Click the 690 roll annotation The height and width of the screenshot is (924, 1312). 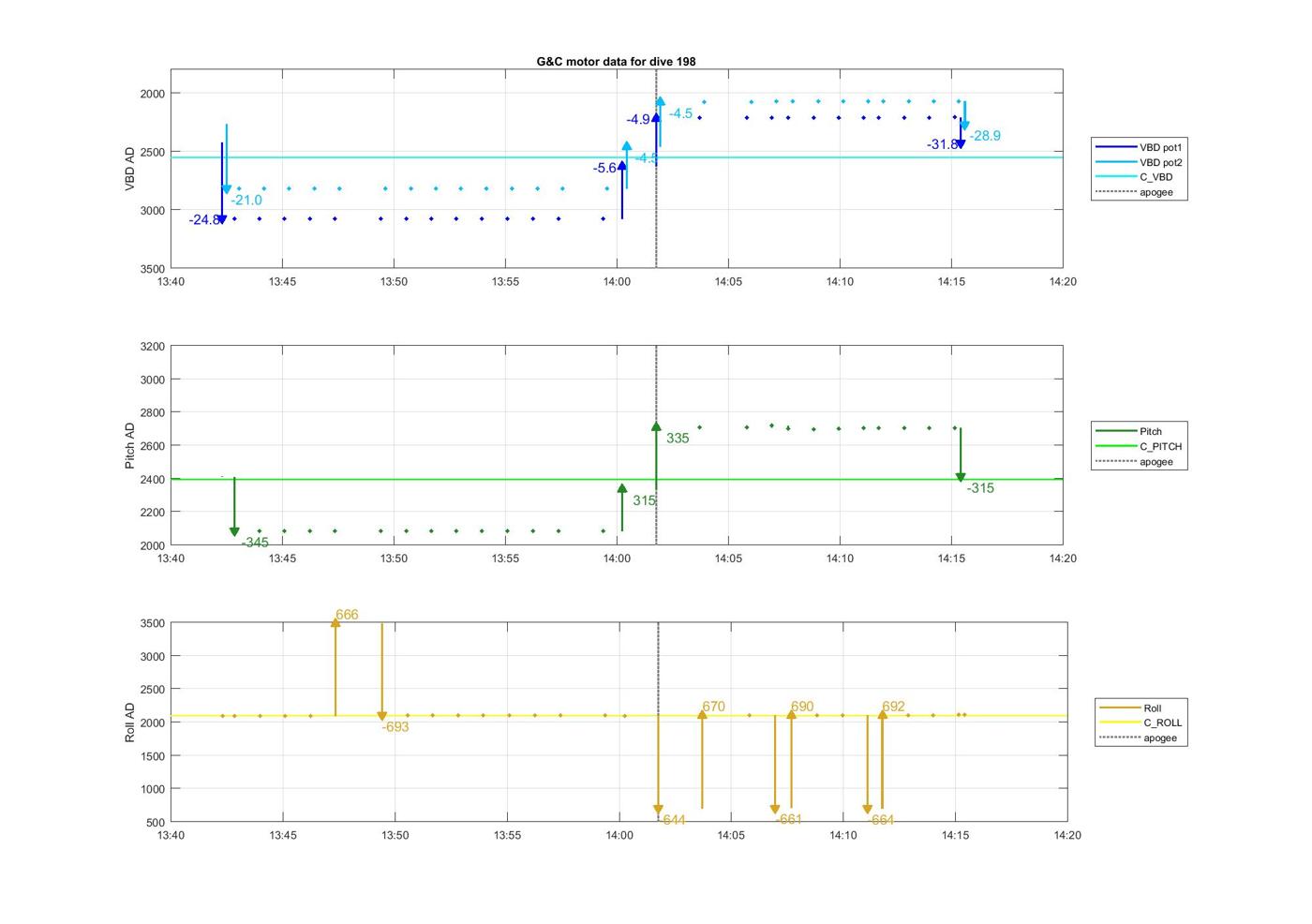(802, 707)
